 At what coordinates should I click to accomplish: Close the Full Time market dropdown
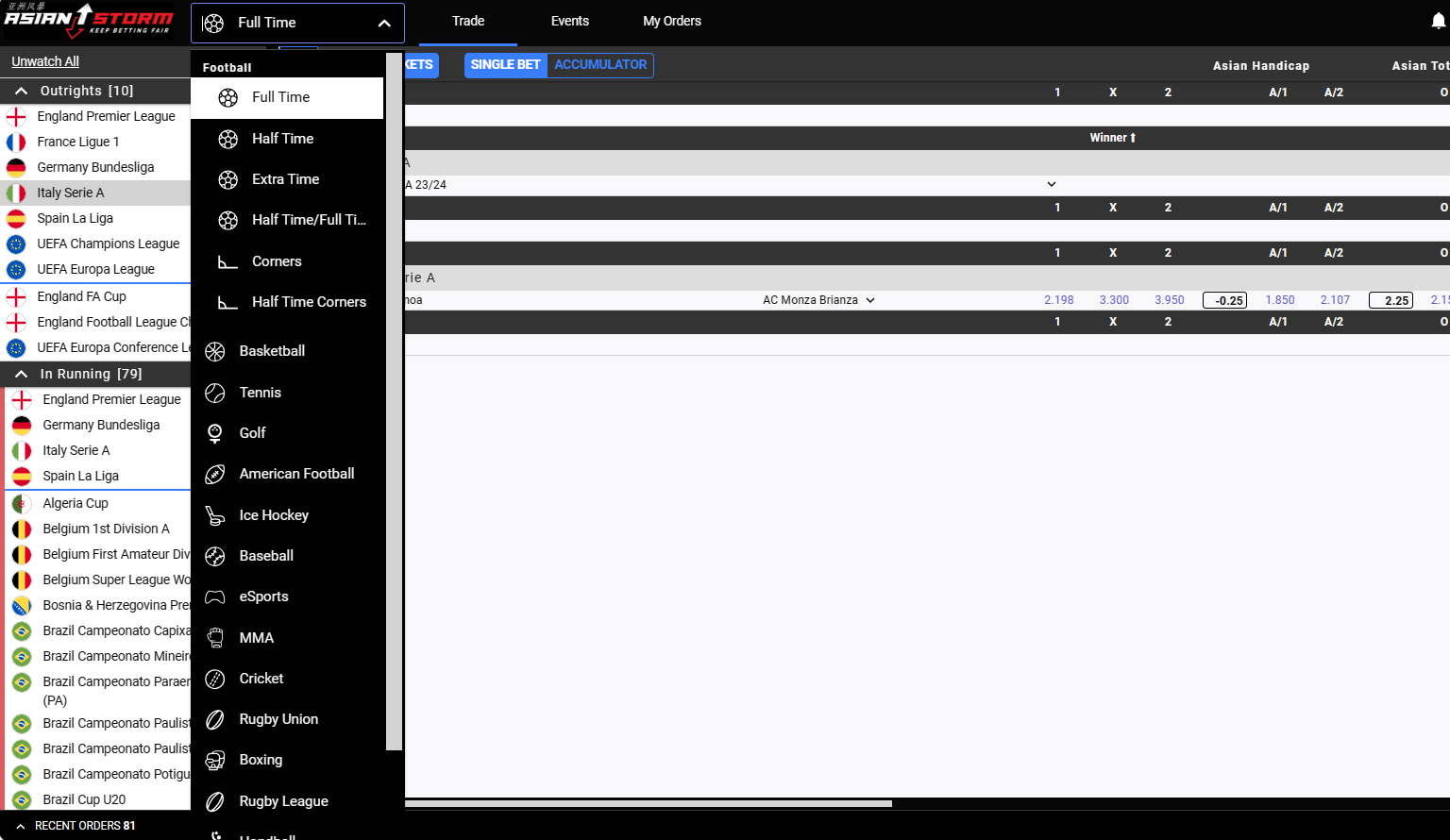click(384, 24)
